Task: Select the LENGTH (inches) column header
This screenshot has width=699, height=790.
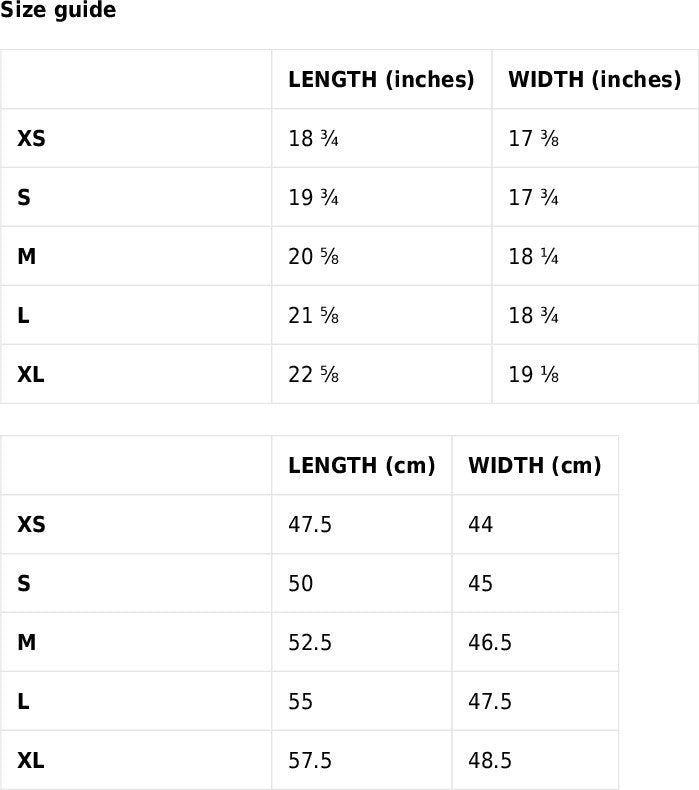Action: (x=381, y=80)
